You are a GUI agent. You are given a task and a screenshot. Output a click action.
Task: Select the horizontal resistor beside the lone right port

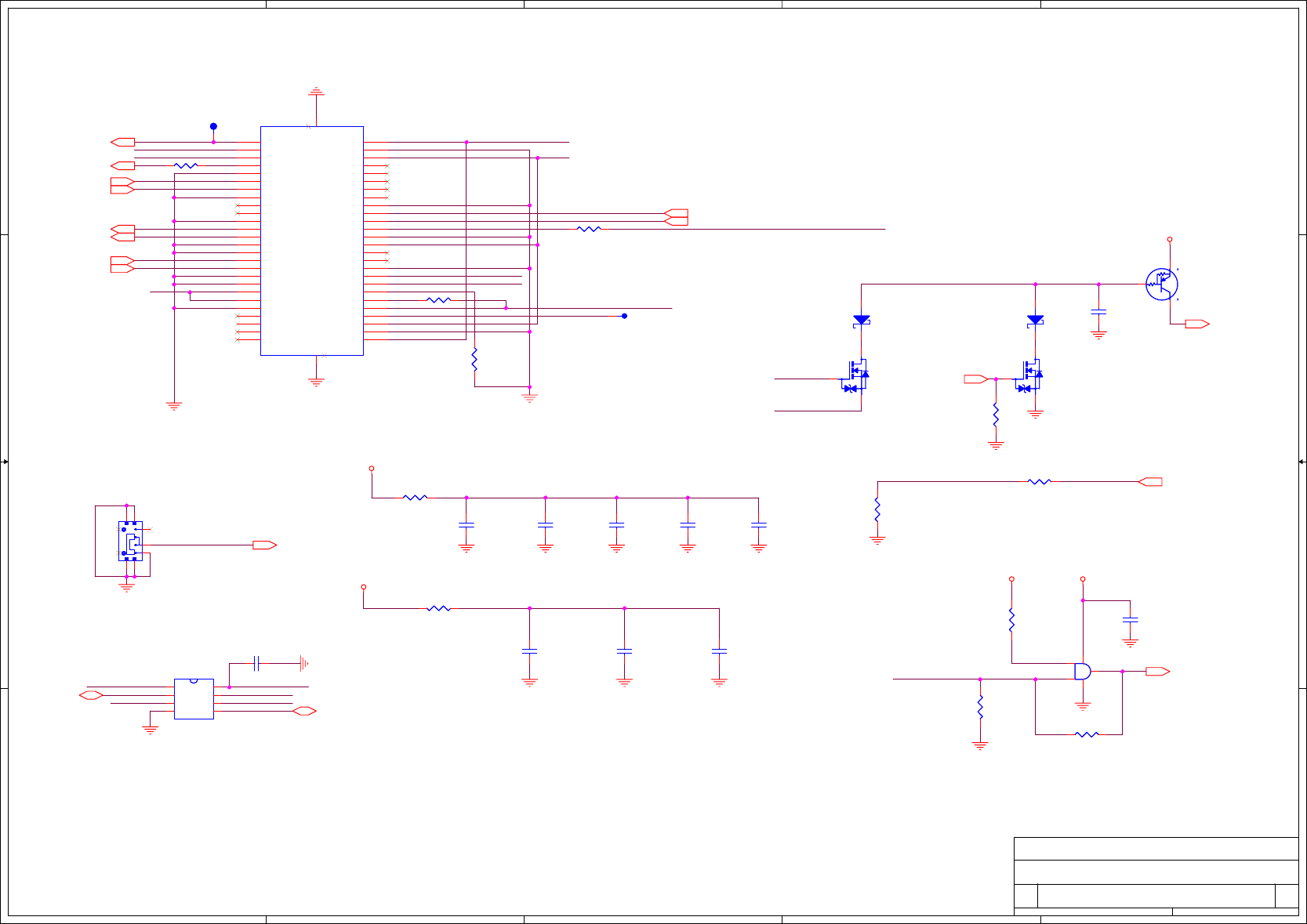[1040, 482]
